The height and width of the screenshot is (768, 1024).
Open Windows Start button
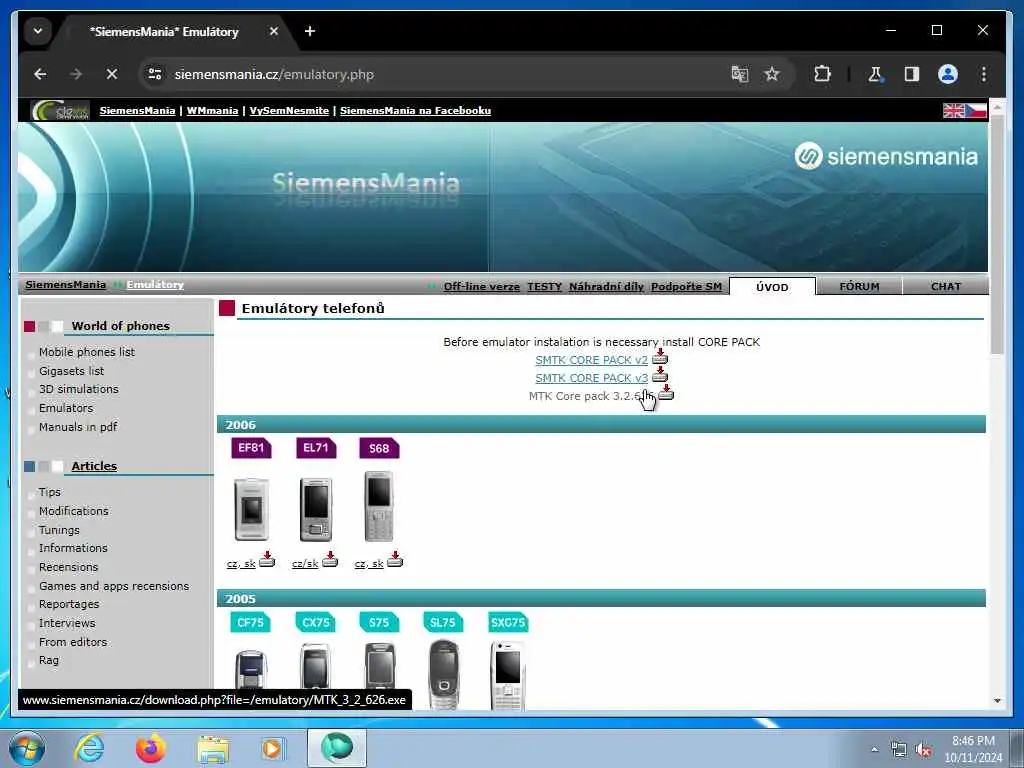(27, 748)
